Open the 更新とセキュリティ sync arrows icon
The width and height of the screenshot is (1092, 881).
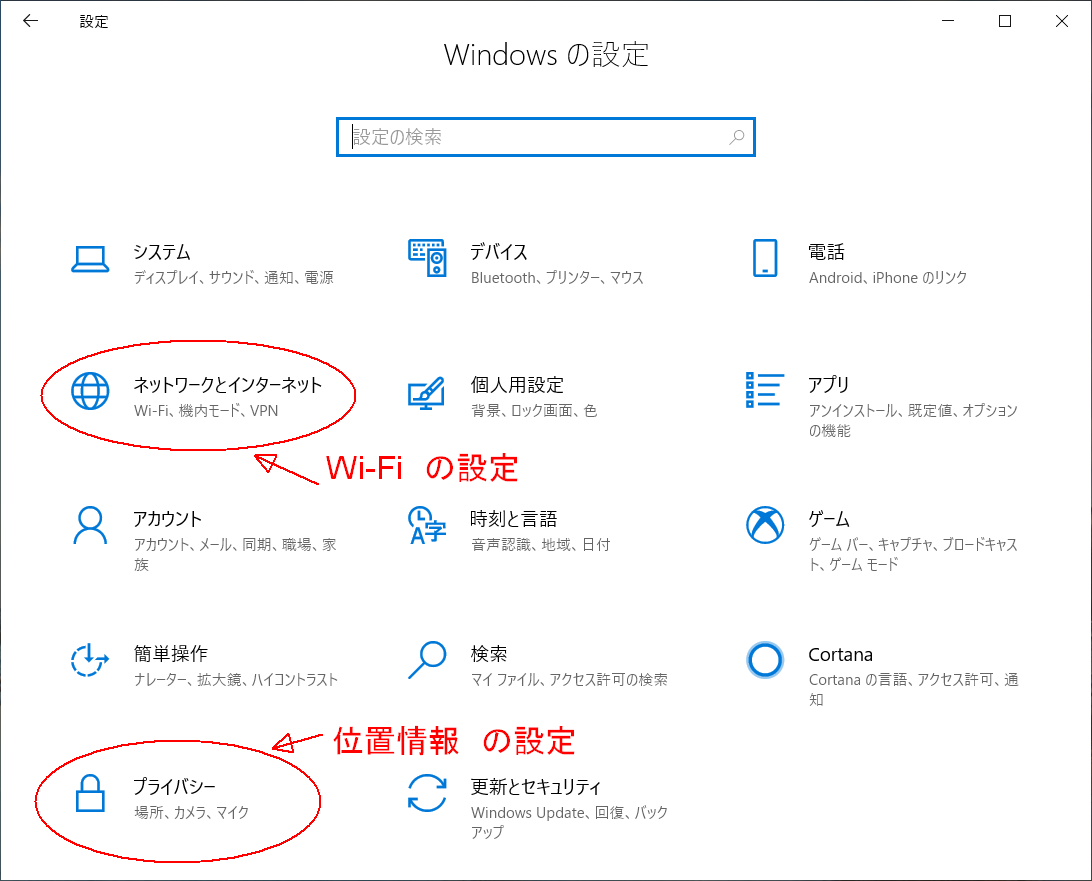tap(427, 793)
